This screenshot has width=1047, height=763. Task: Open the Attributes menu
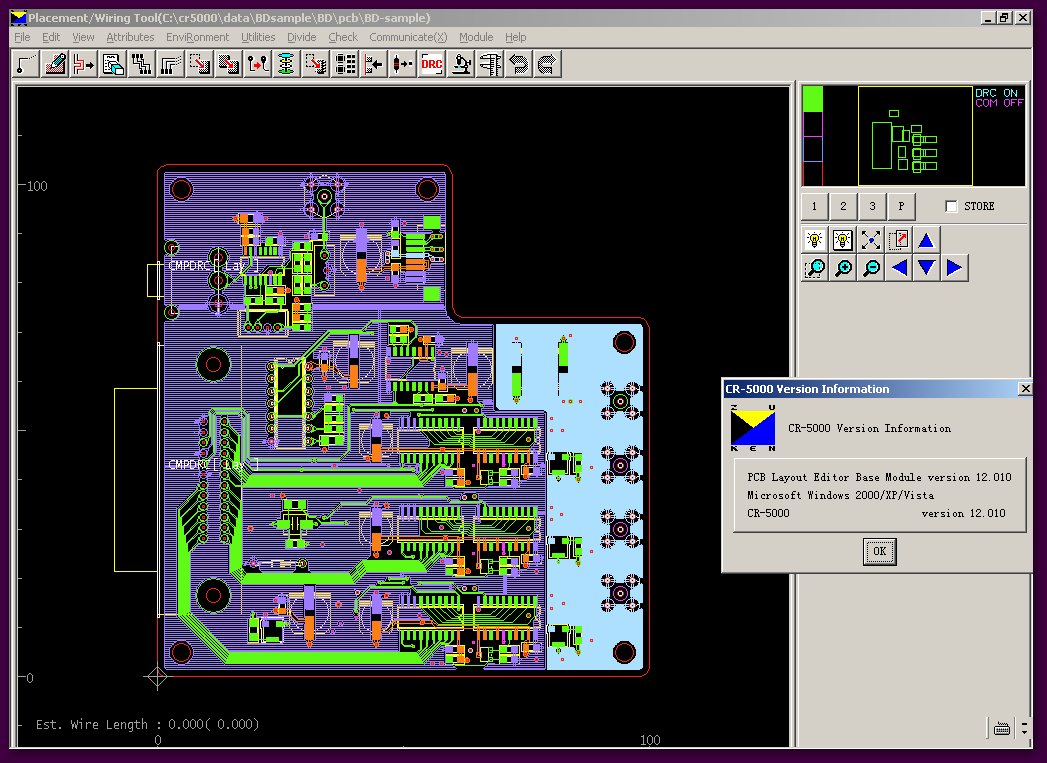pos(130,37)
